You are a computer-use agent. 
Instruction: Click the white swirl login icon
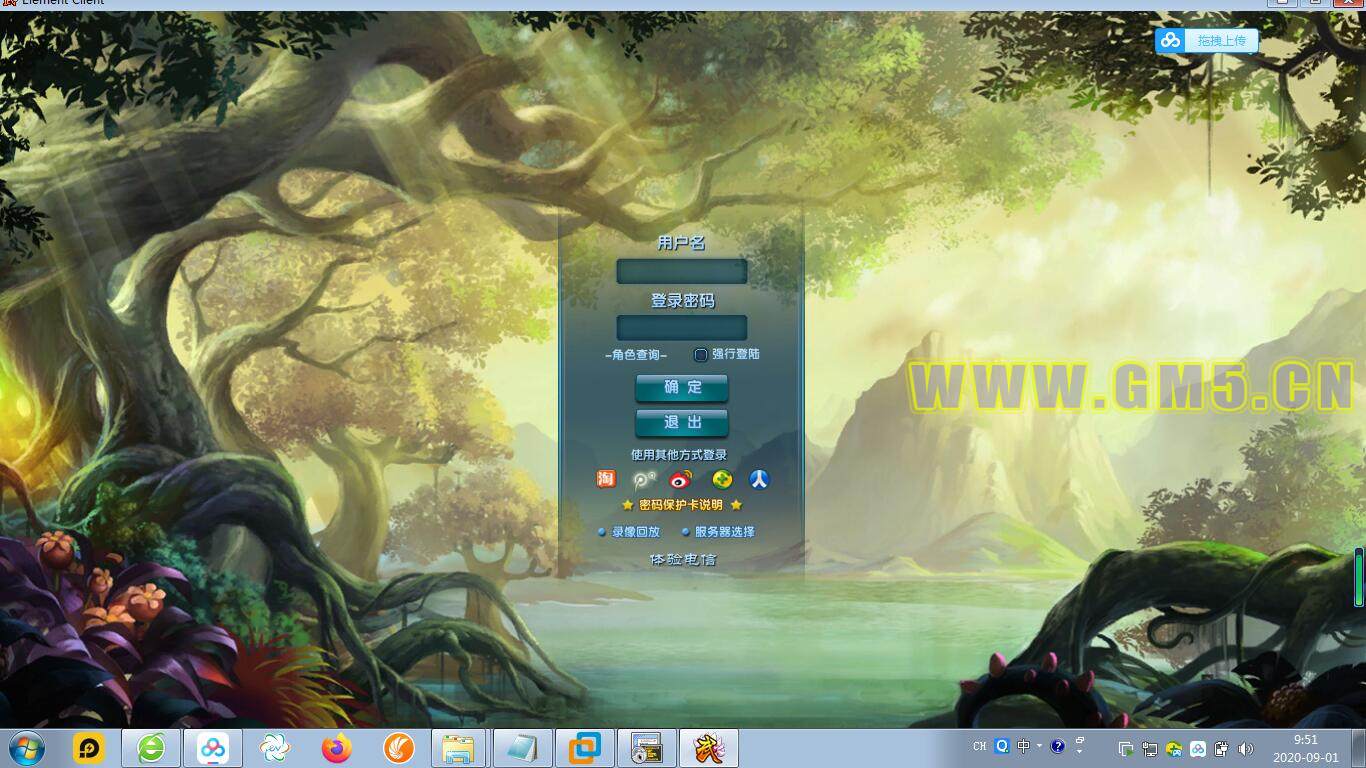(644, 479)
